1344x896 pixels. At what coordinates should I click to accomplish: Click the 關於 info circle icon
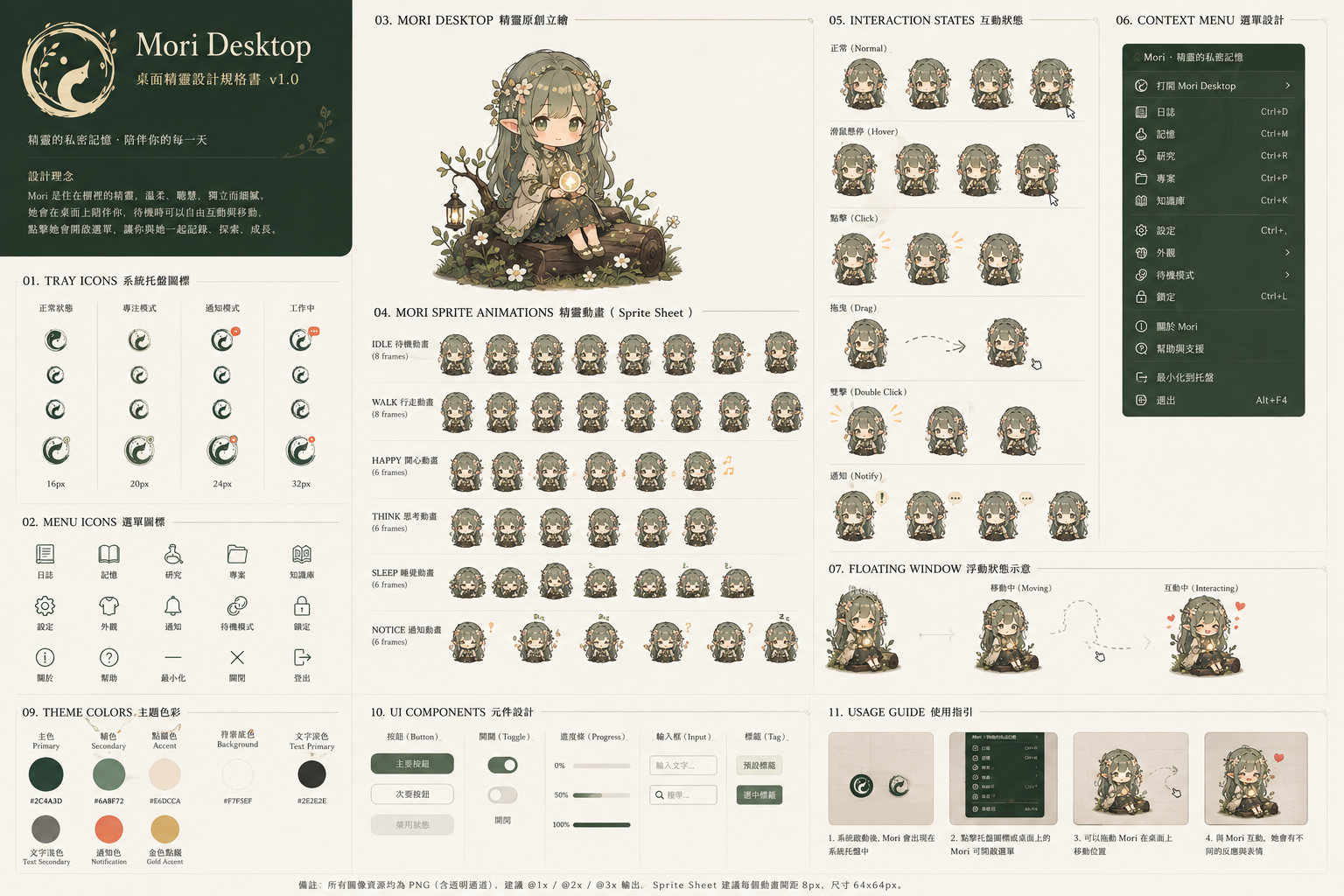click(45, 657)
